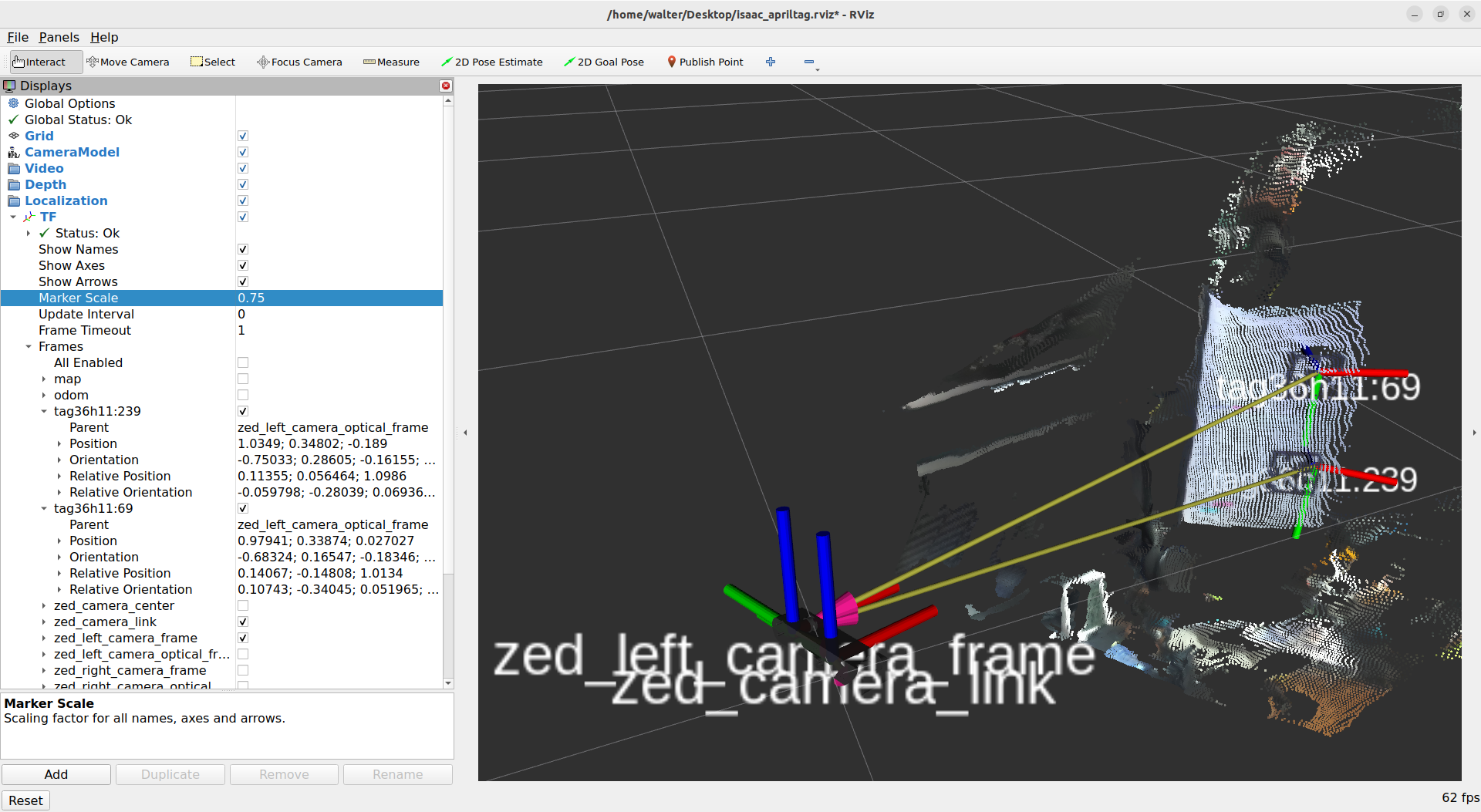Open the Panels menu
The width and height of the screenshot is (1481, 812).
tap(59, 37)
